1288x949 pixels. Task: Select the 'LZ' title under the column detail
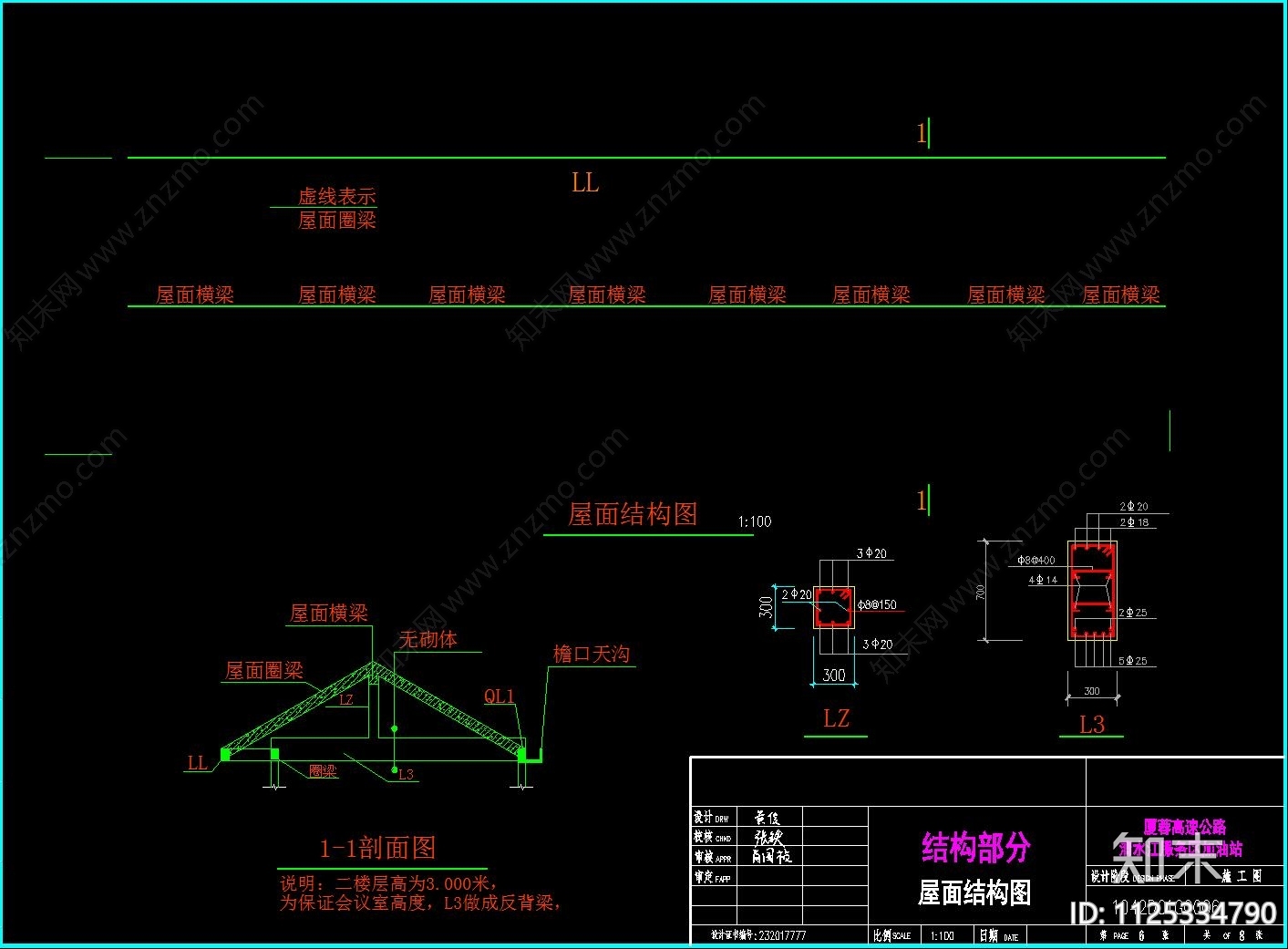pyautogui.click(x=836, y=719)
